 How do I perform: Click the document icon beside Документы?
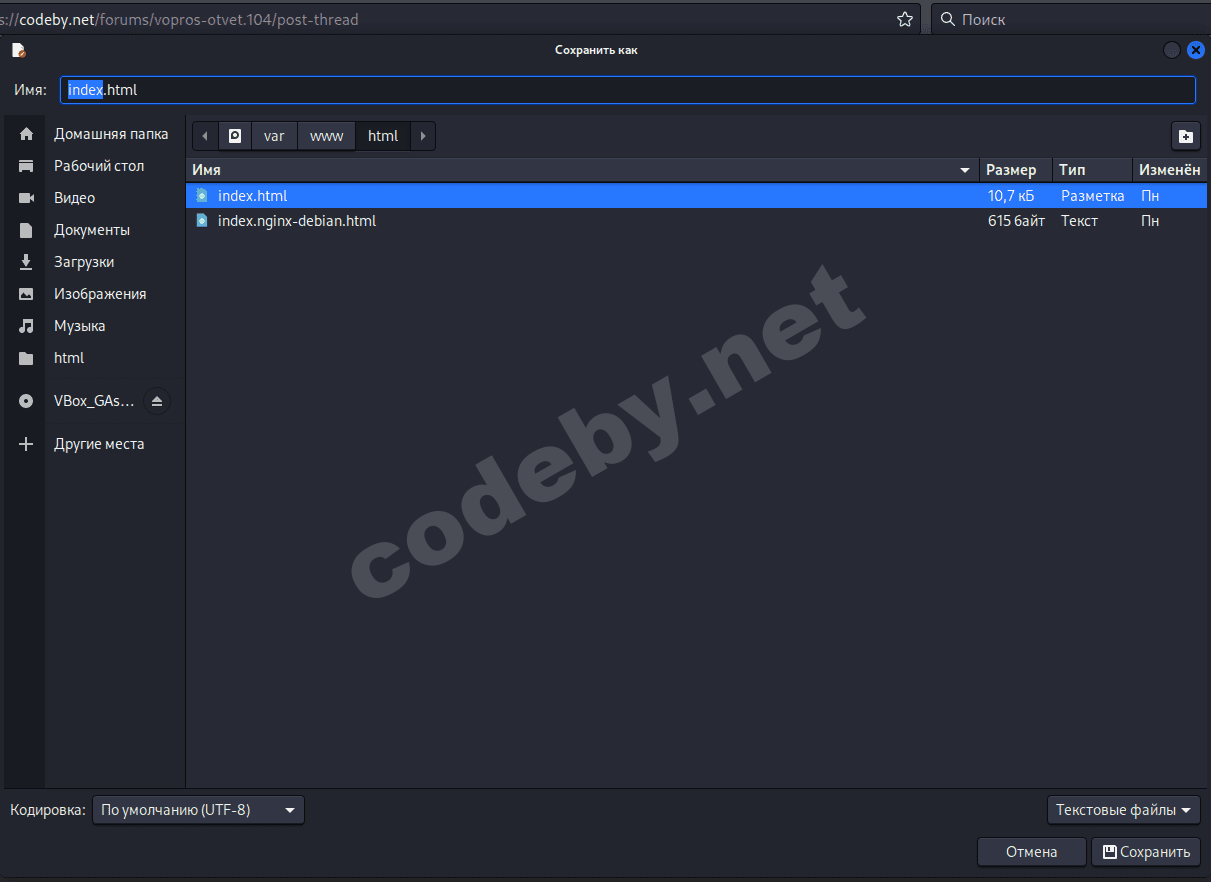click(x=26, y=230)
